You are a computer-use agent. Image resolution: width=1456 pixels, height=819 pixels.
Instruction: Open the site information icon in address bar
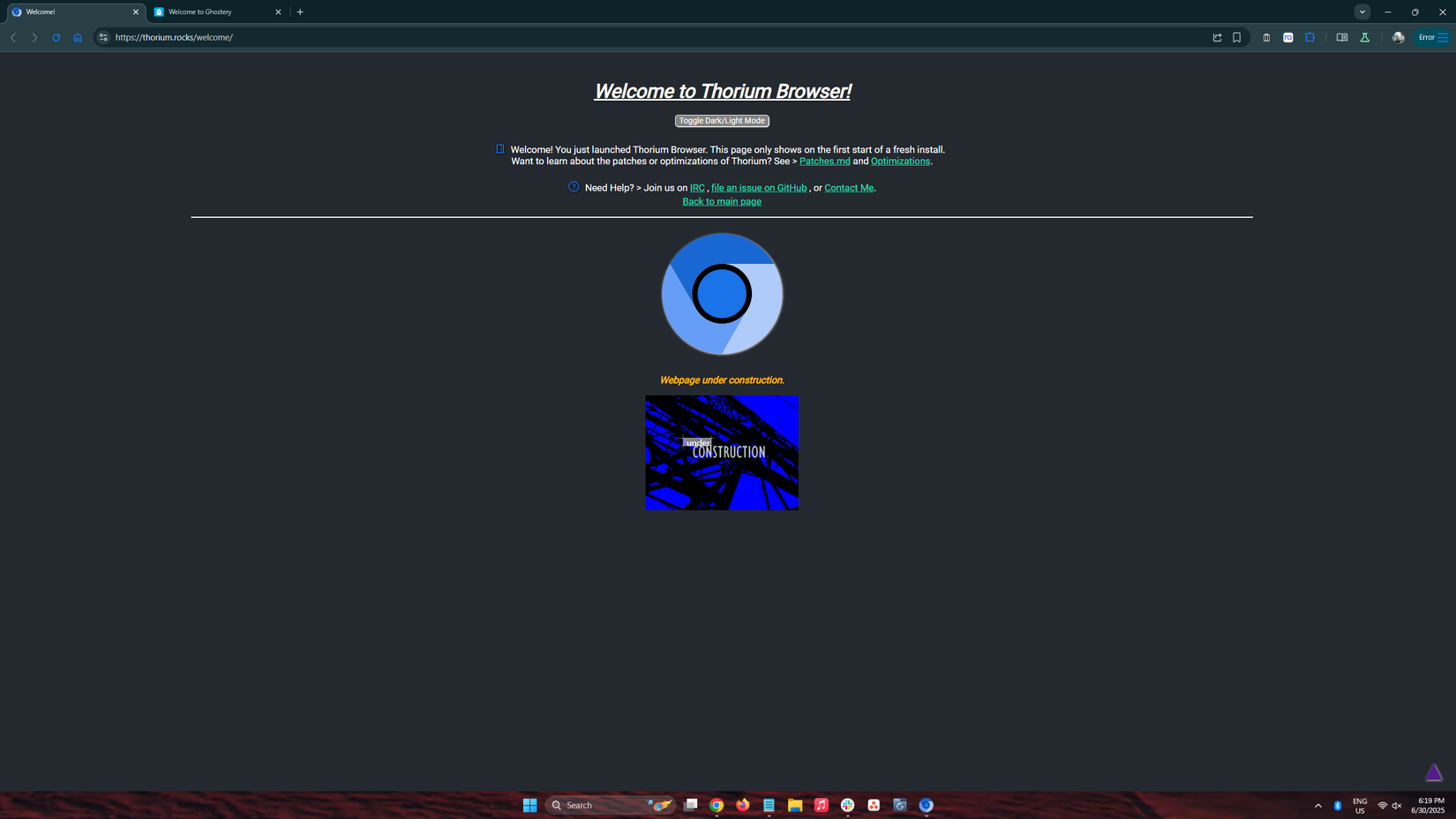[x=103, y=37]
